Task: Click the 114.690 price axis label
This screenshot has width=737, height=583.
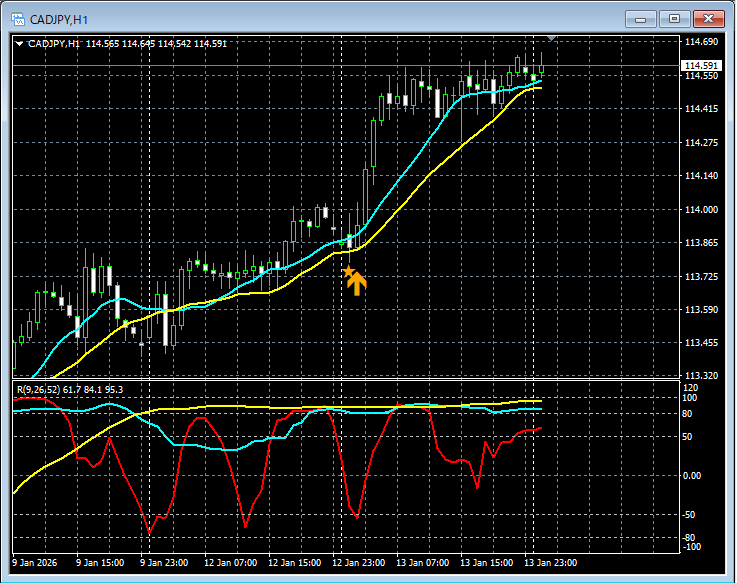Action: (701, 42)
